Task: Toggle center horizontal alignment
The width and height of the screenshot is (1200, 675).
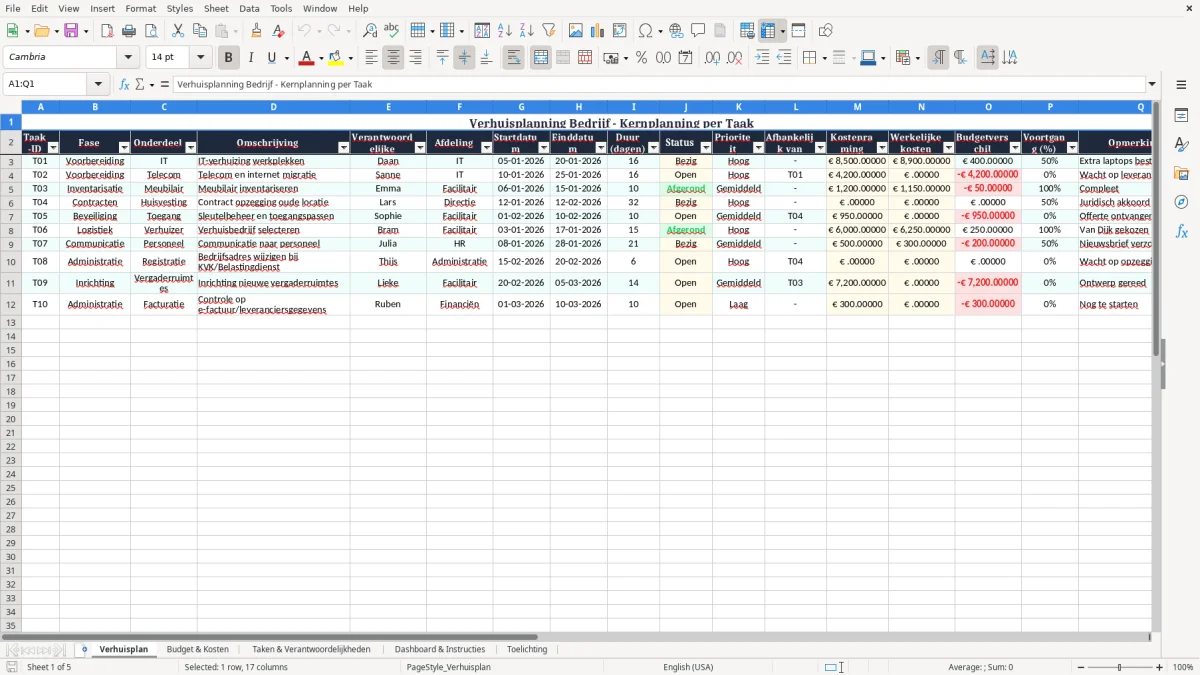Action: pos(393,58)
